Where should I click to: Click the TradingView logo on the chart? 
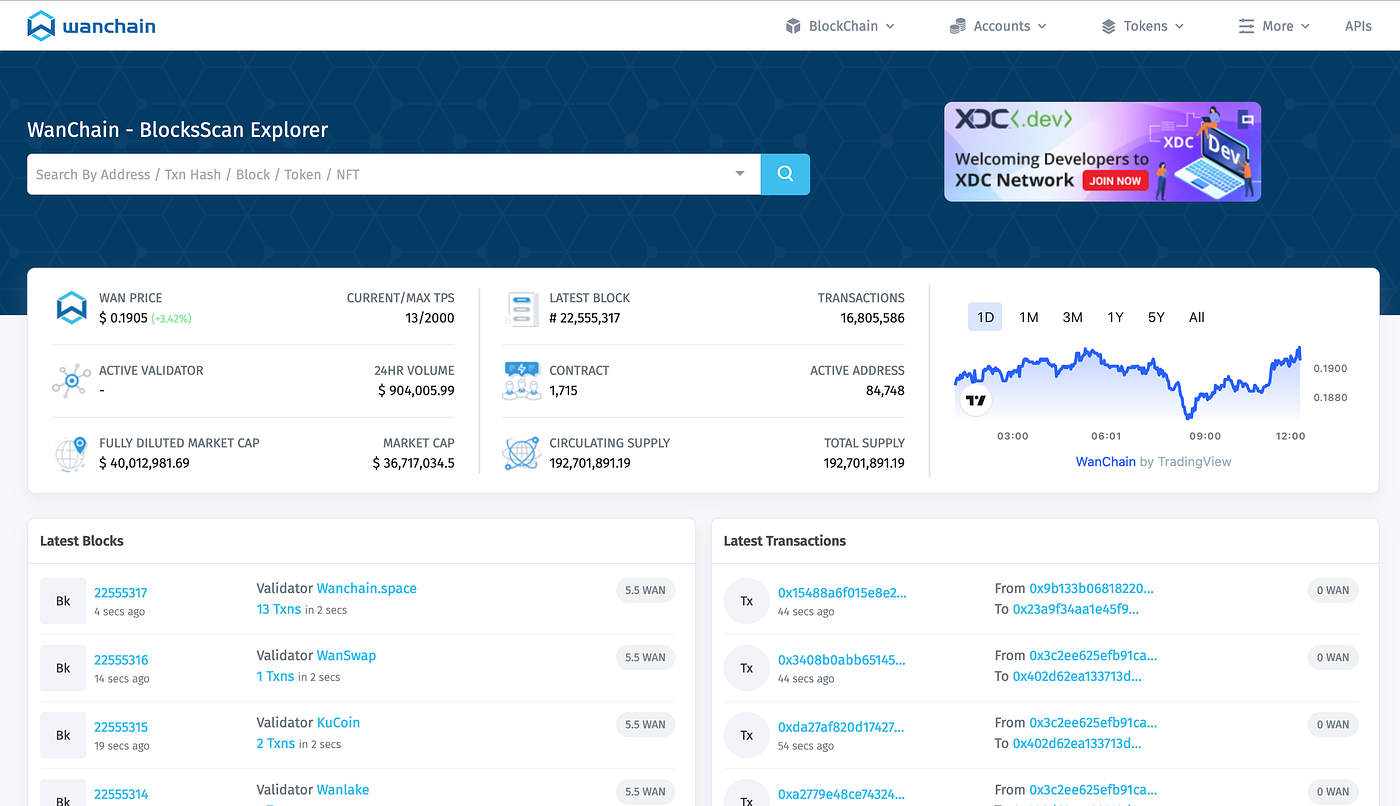975,401
